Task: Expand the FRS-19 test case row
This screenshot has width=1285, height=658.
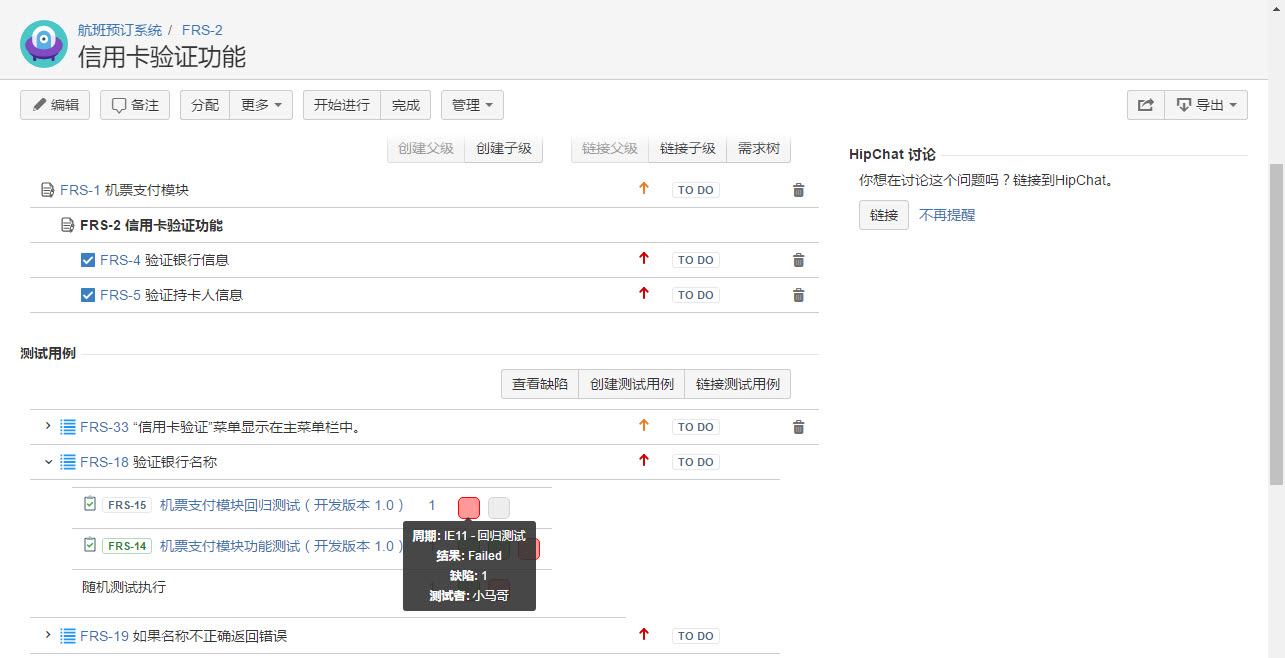Action: point(47,636)
